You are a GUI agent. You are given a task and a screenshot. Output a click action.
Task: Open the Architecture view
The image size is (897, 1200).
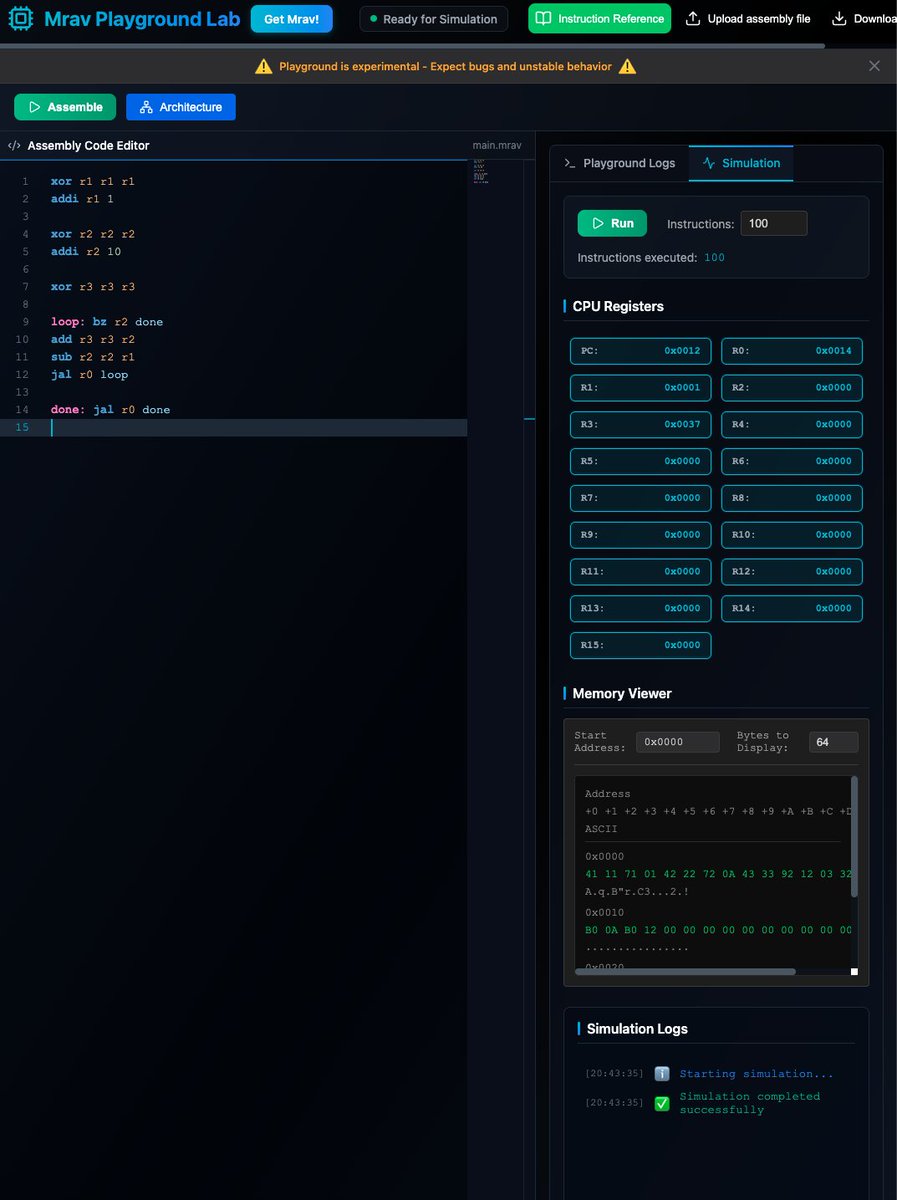pyautogui.click(x=181, y=107)
